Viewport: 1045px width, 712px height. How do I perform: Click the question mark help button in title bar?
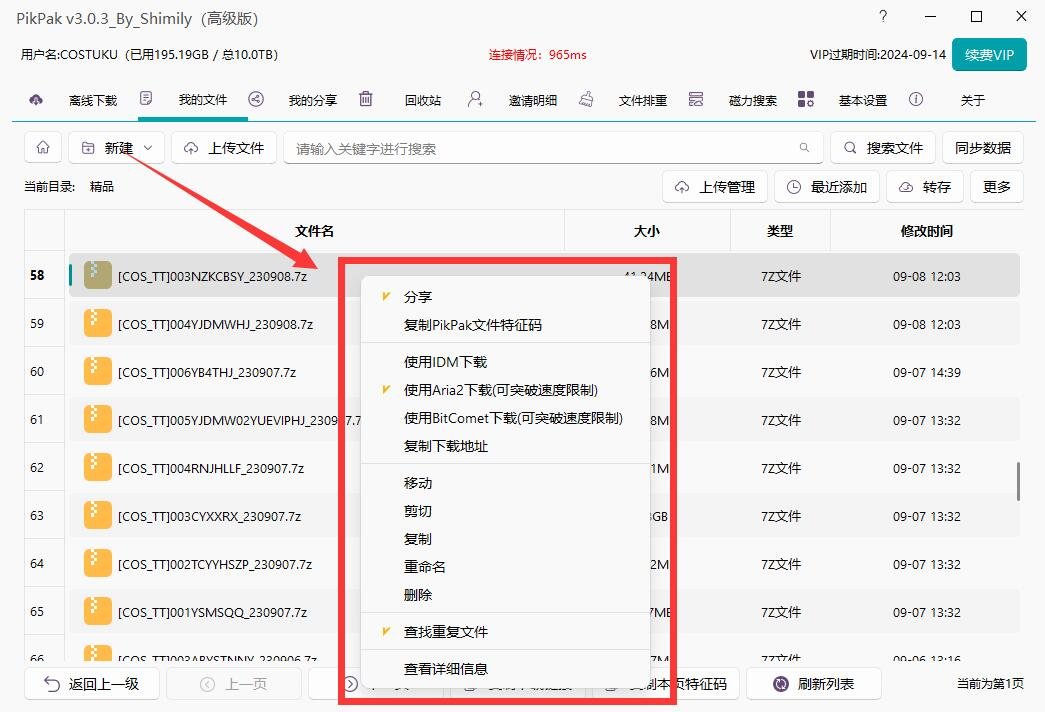(x=882, y=16)
